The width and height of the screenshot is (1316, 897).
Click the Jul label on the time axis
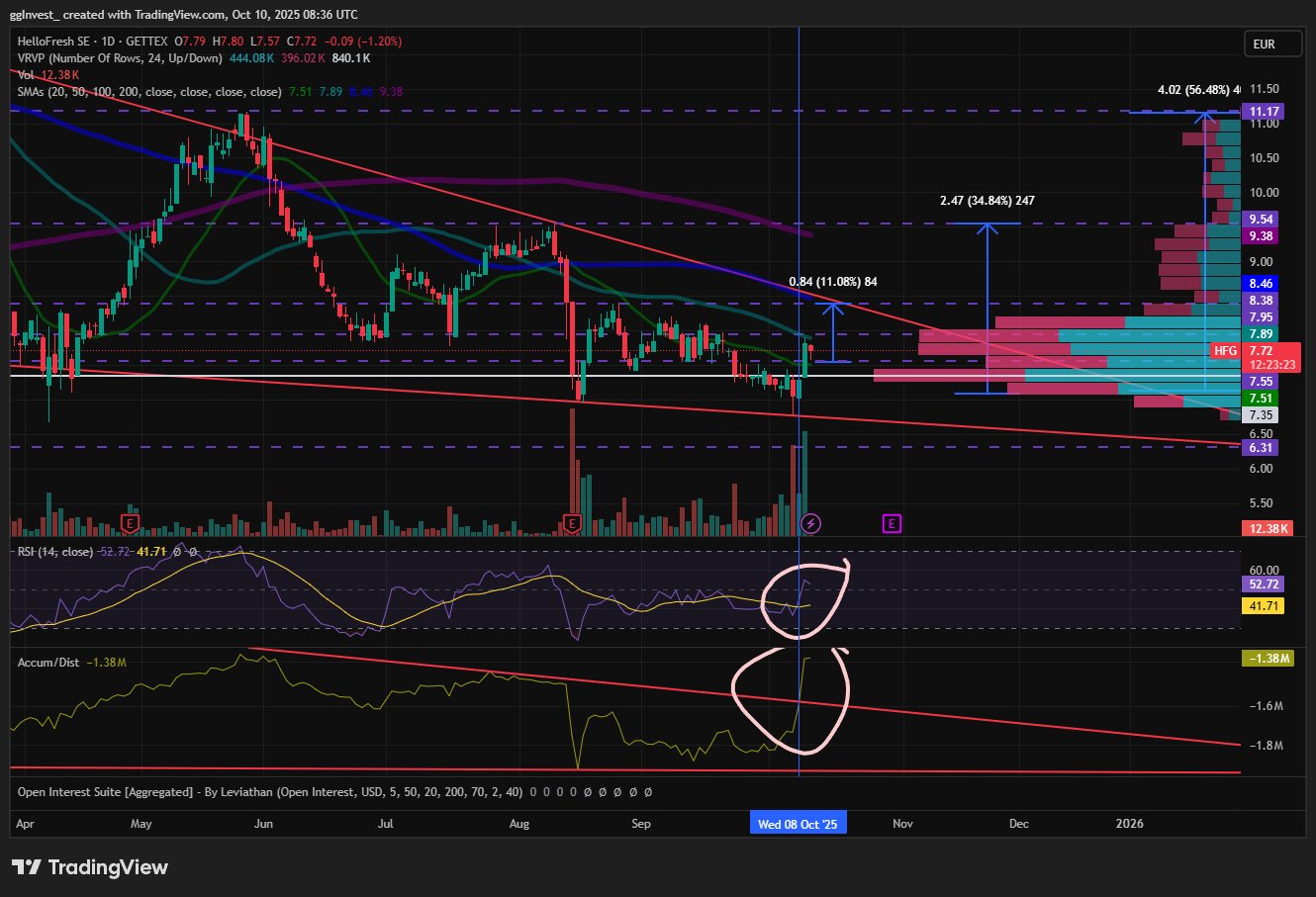pos(385,824)
